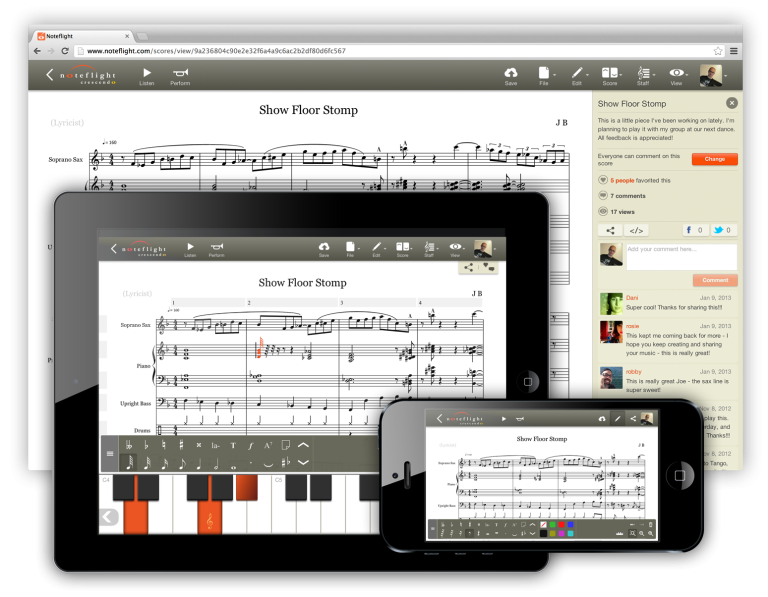Share on Twitter button

click(723, 230)
